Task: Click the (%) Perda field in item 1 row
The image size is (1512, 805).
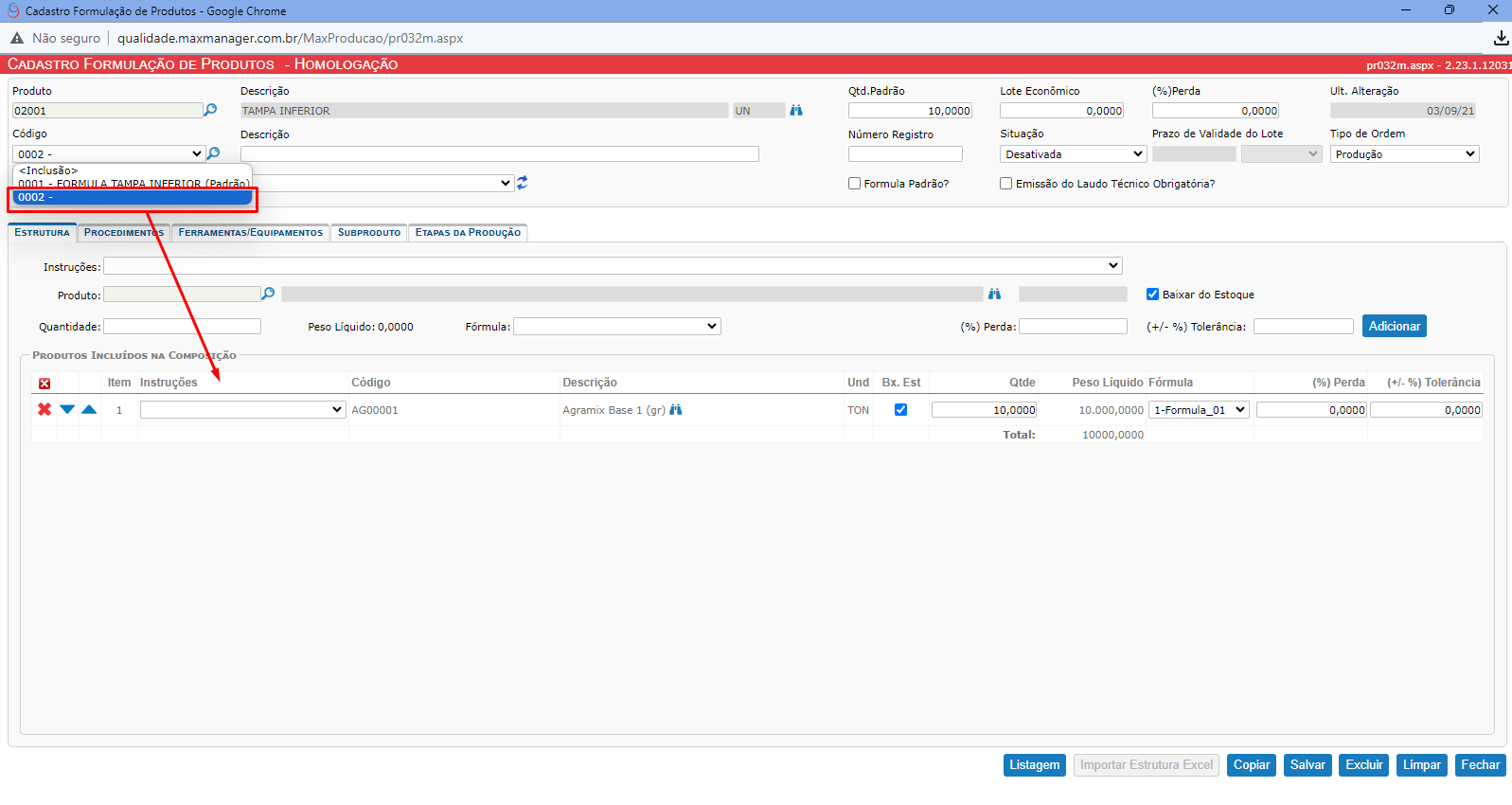Action: pos(1311,409)
